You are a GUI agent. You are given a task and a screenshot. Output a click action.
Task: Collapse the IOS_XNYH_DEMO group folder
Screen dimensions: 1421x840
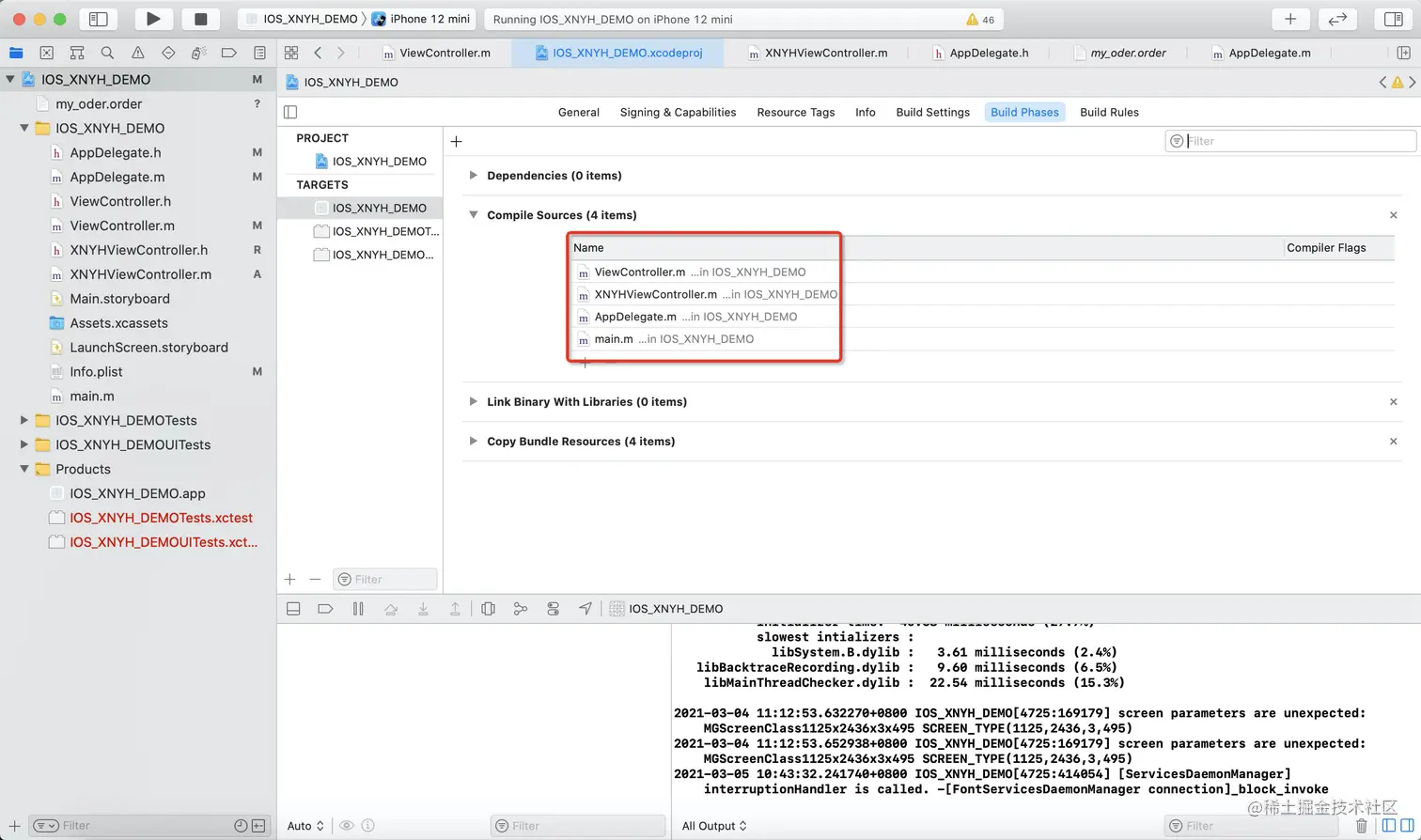24,128
